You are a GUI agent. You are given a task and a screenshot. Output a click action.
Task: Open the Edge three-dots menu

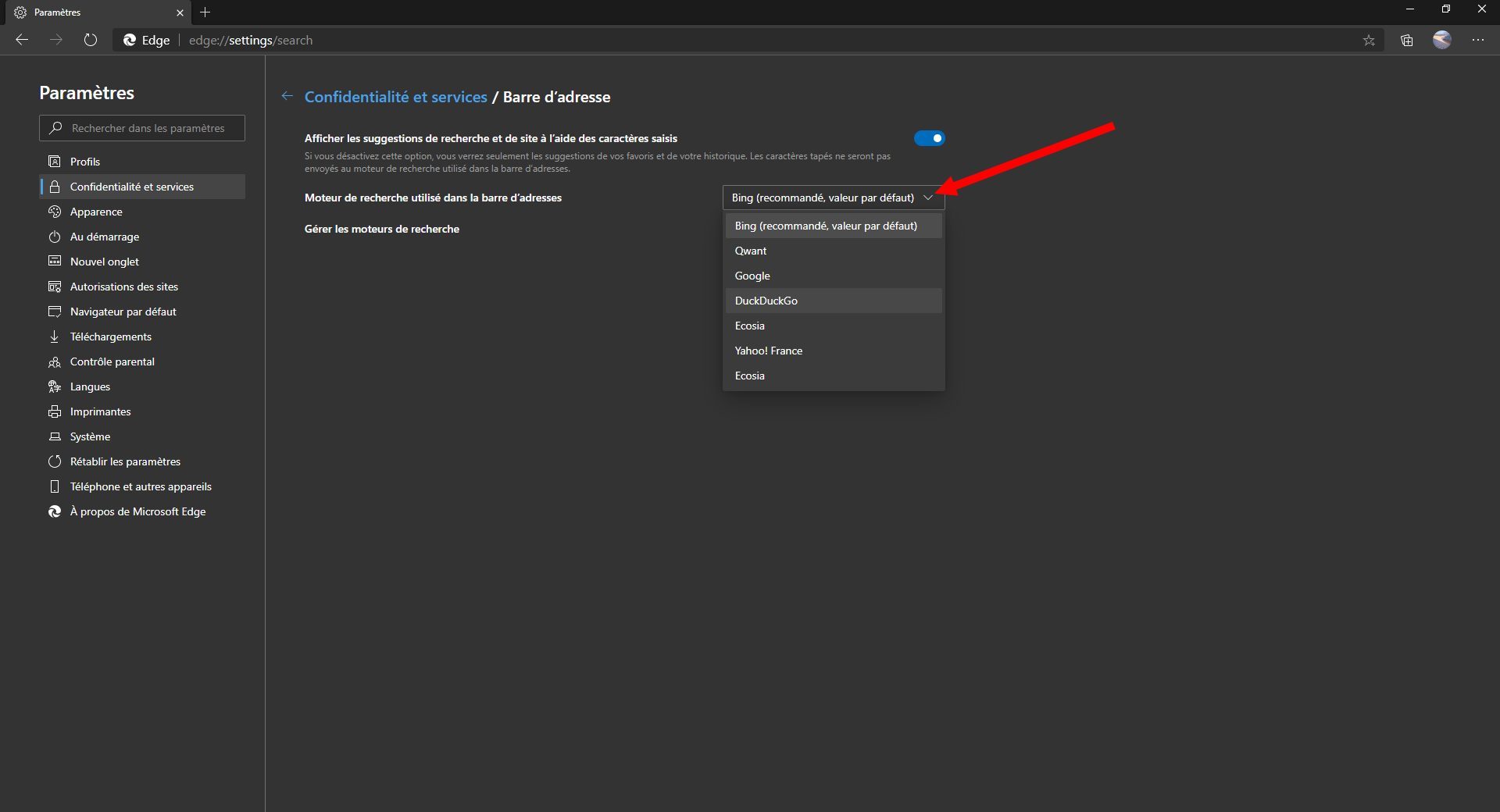click(1478, 40)
